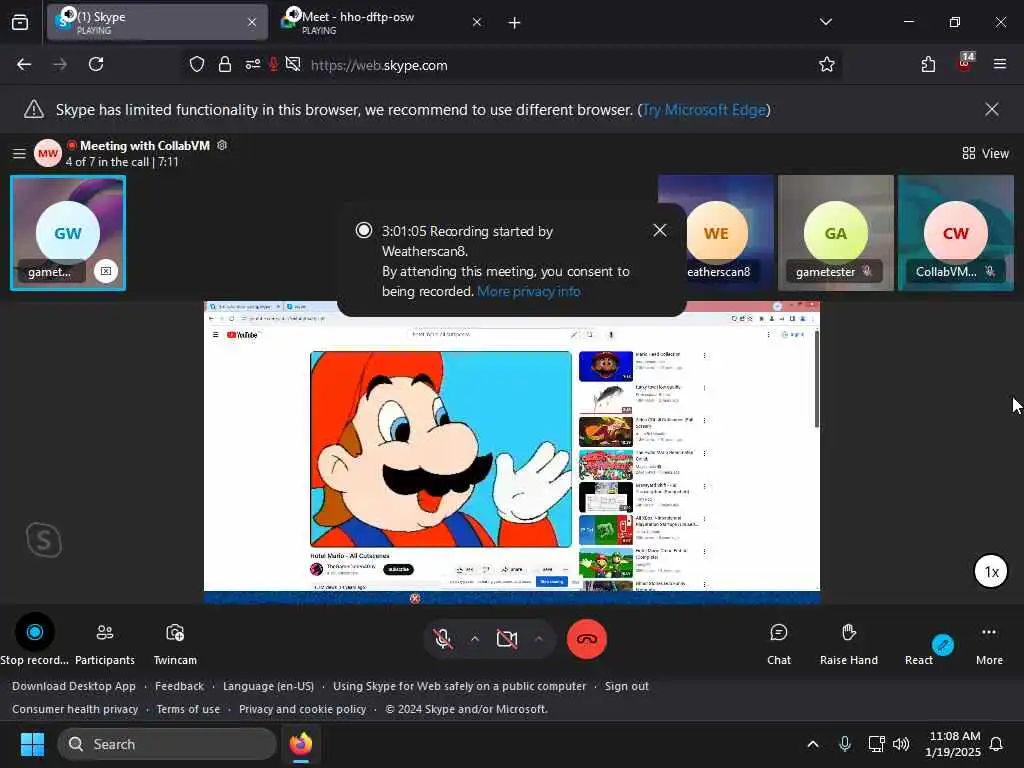Open the extension with 14 badge
Screen dimensions: 1024x768
[x=965, y=63]
